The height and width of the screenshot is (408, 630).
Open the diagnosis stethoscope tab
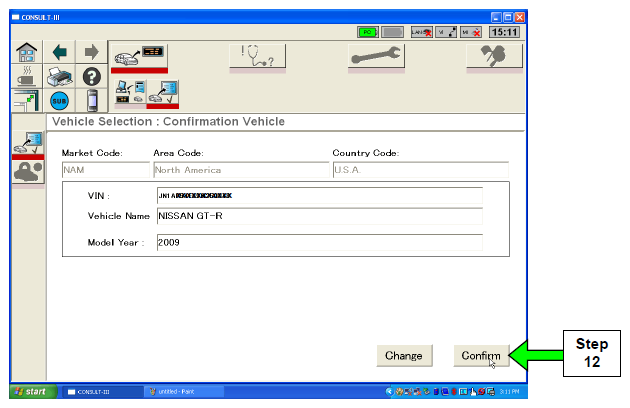(258, 58)
